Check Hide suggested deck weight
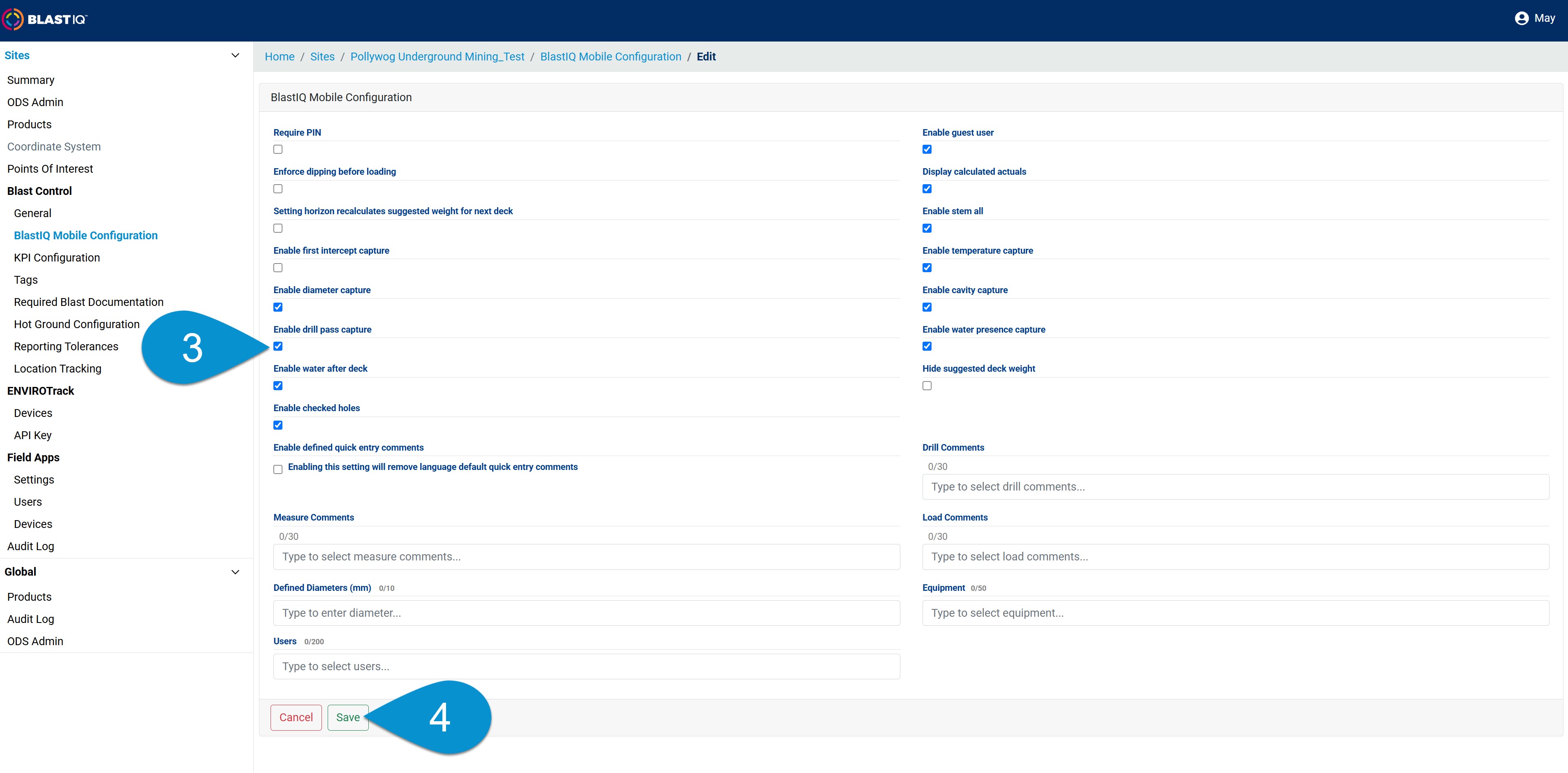 927,385
